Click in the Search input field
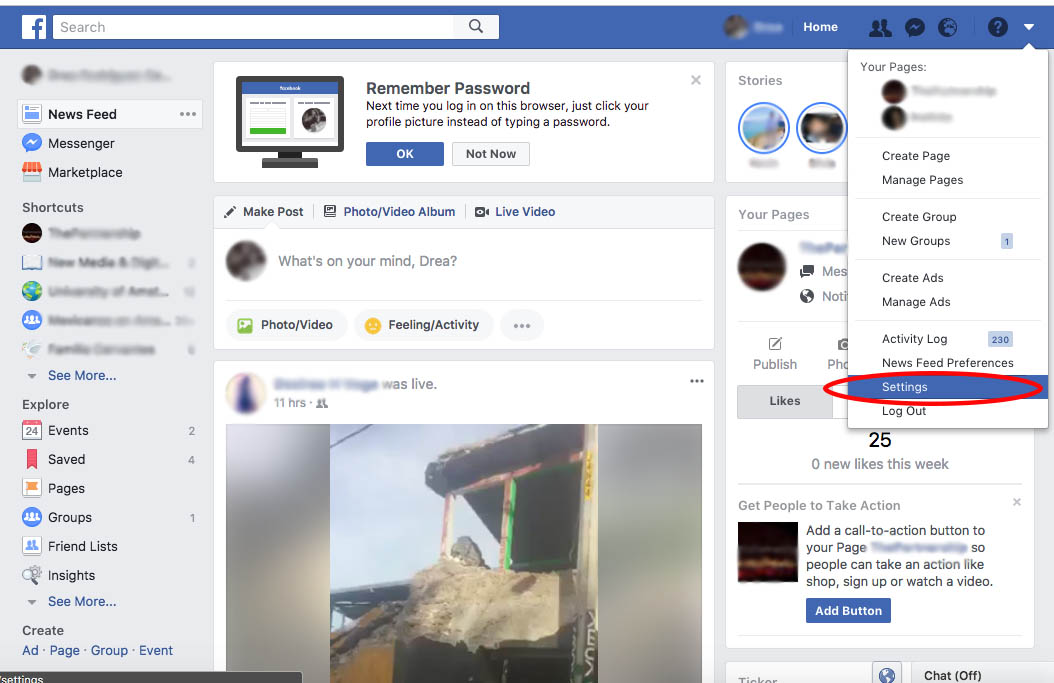The width and height of the screenshot is (1054, 683). tap(253, 27)
